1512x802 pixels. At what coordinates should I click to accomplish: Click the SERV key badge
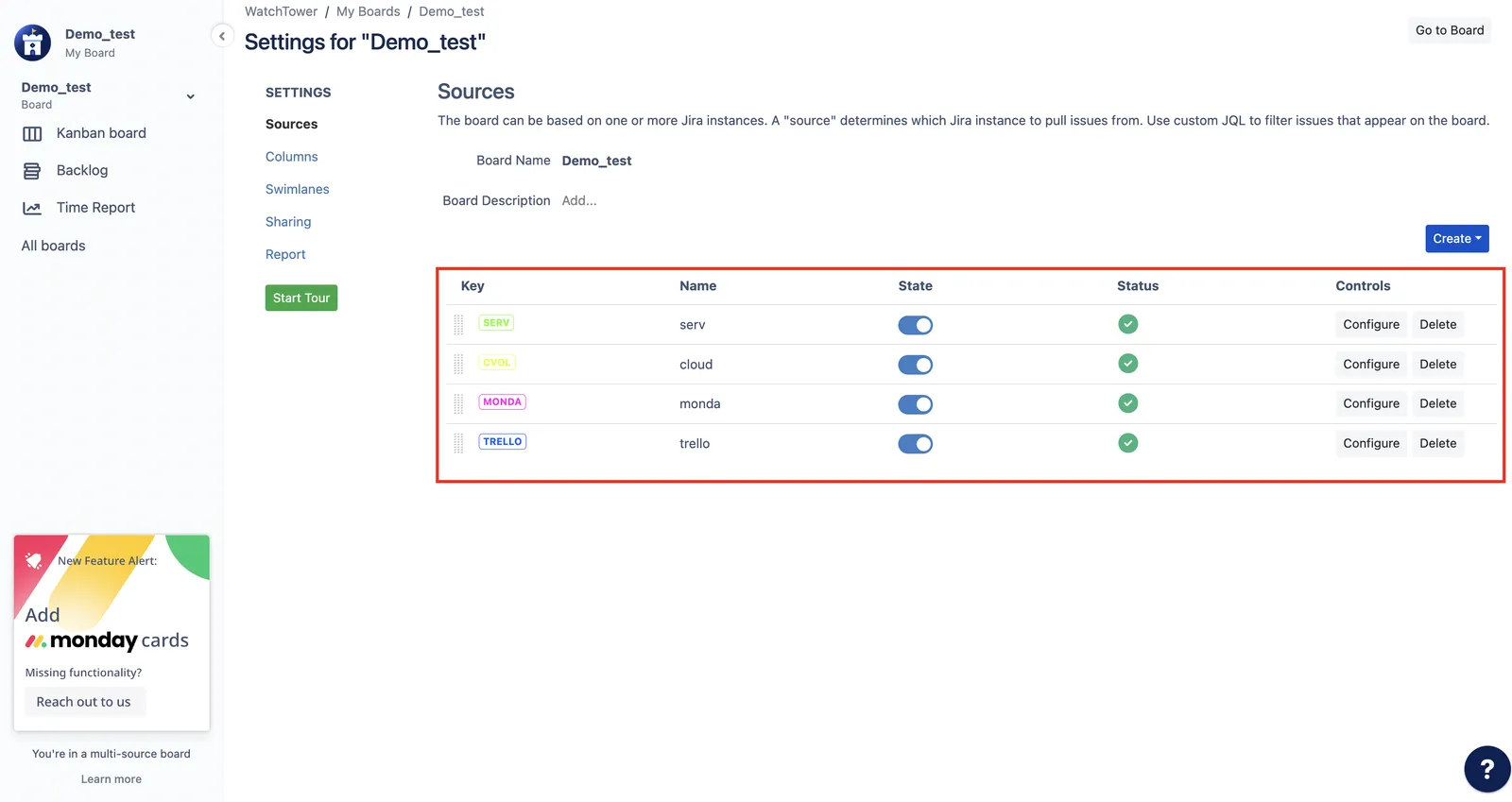pyautogui.click(x=496, y=323)
